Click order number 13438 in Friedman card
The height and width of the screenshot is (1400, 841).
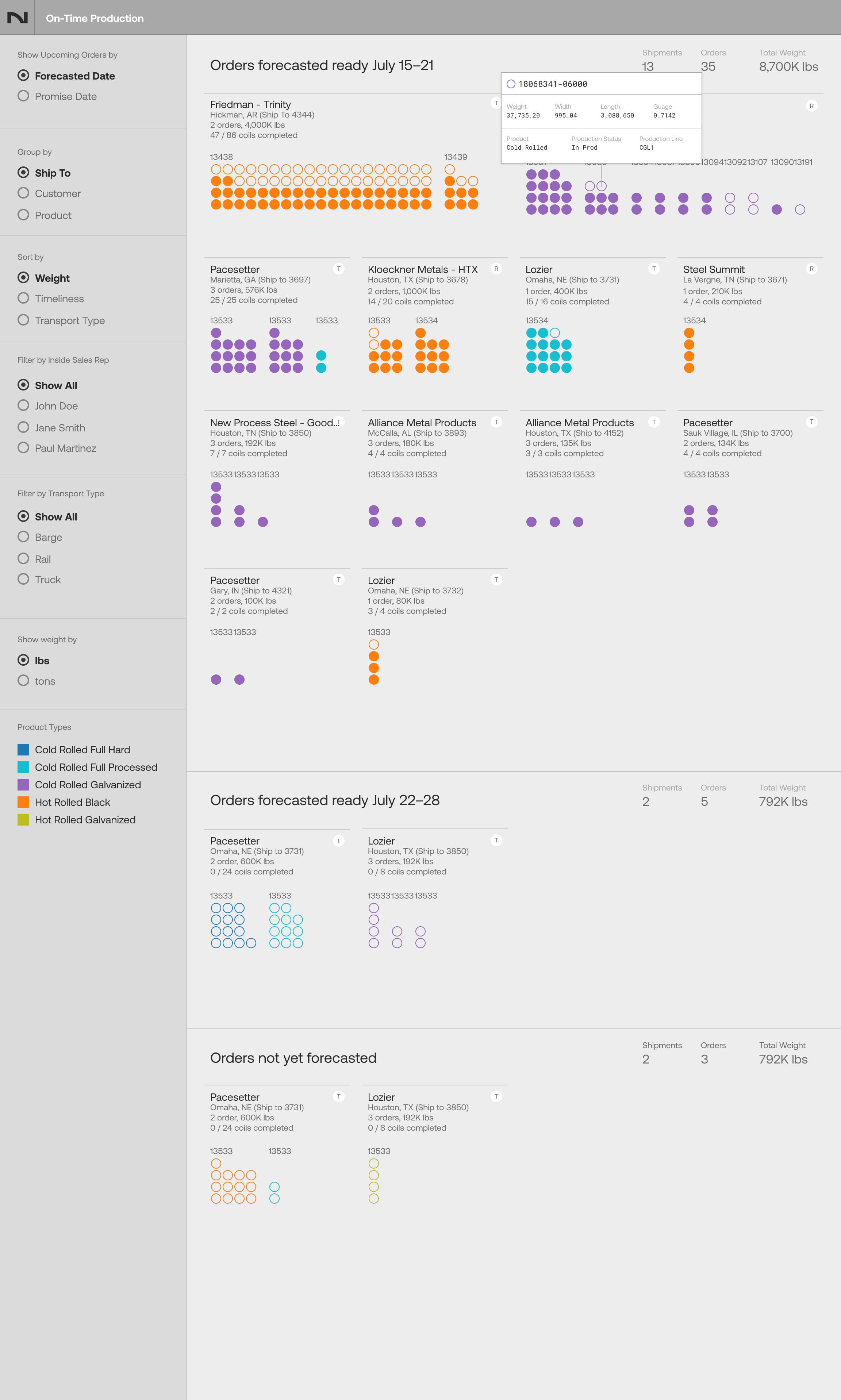[222, 157]
